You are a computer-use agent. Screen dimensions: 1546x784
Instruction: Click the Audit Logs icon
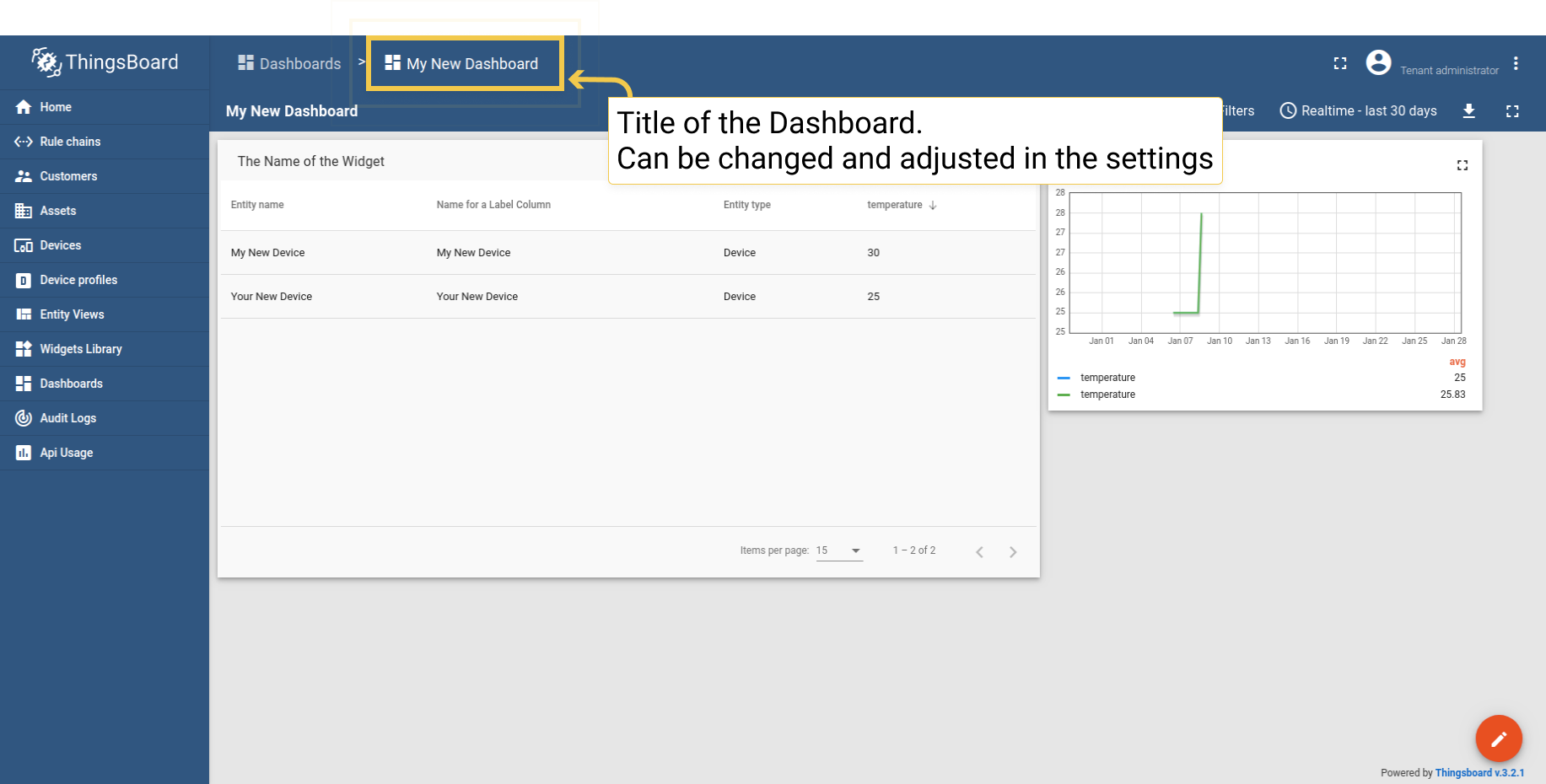pyautogui.click(x=24, y=418)
